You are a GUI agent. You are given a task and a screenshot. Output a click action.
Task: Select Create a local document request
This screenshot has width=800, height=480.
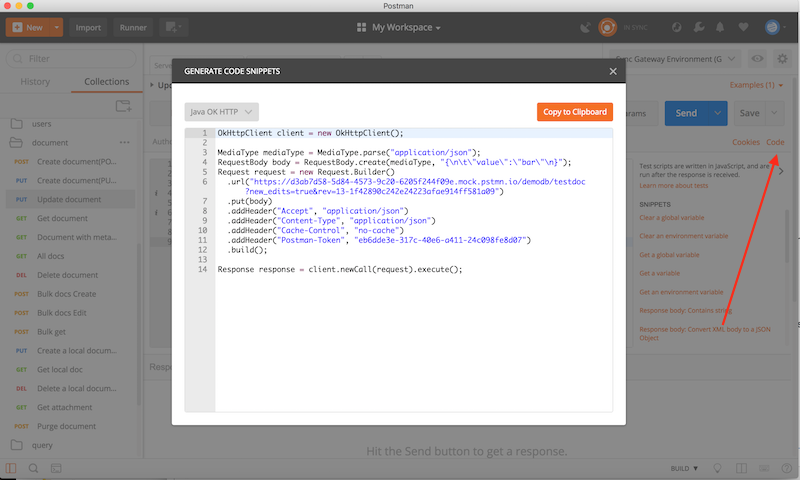pyautogui.click(x=70, y=350)
